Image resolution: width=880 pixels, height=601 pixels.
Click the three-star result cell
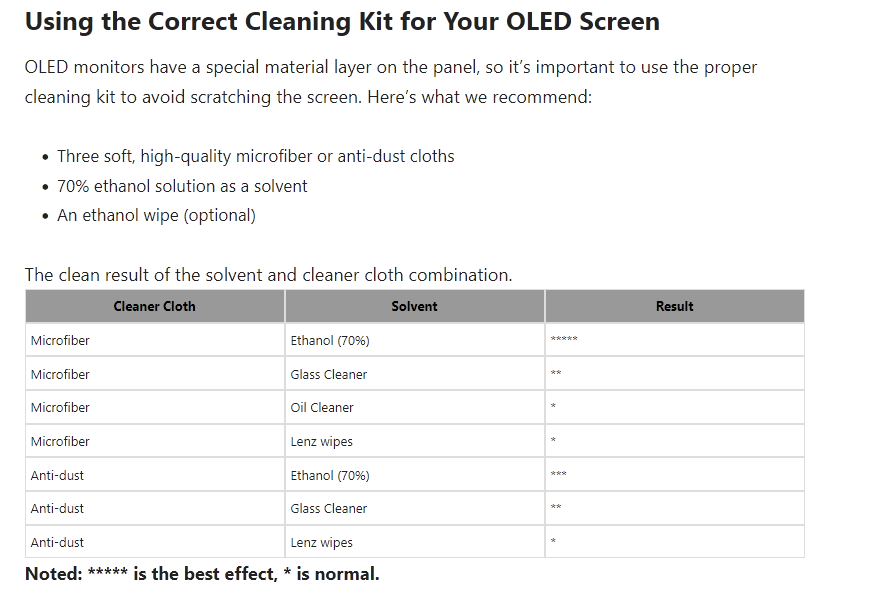tap(675, 475)
